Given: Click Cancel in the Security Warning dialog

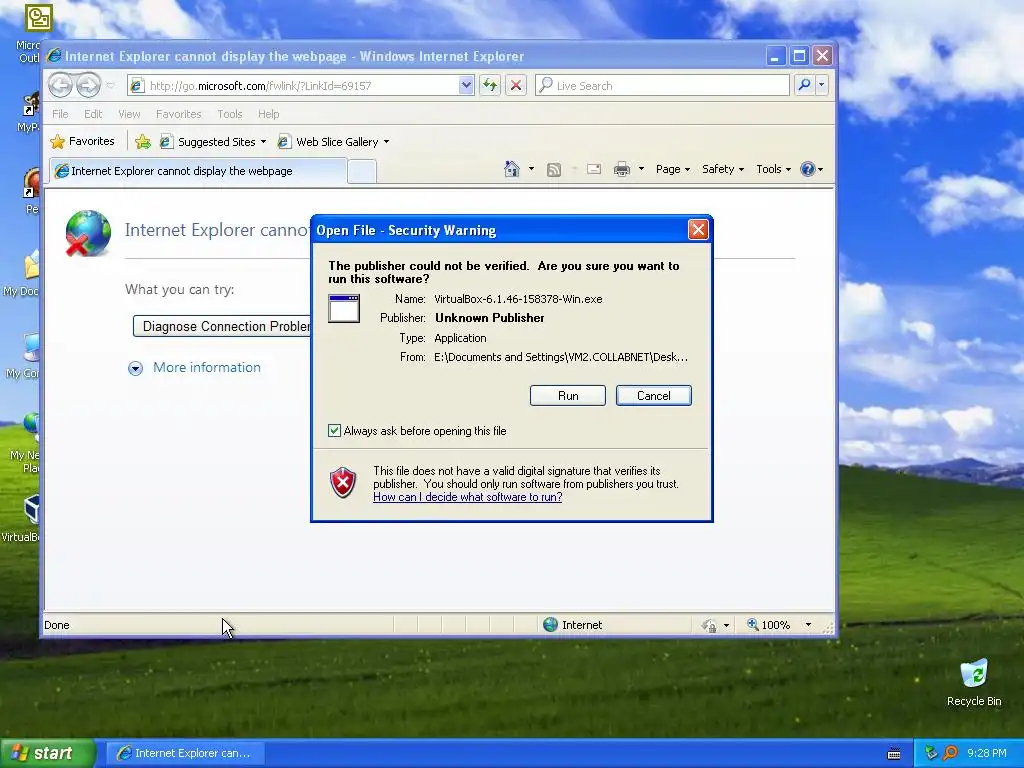Looking at the screenshot, I should tap(653, 396).
